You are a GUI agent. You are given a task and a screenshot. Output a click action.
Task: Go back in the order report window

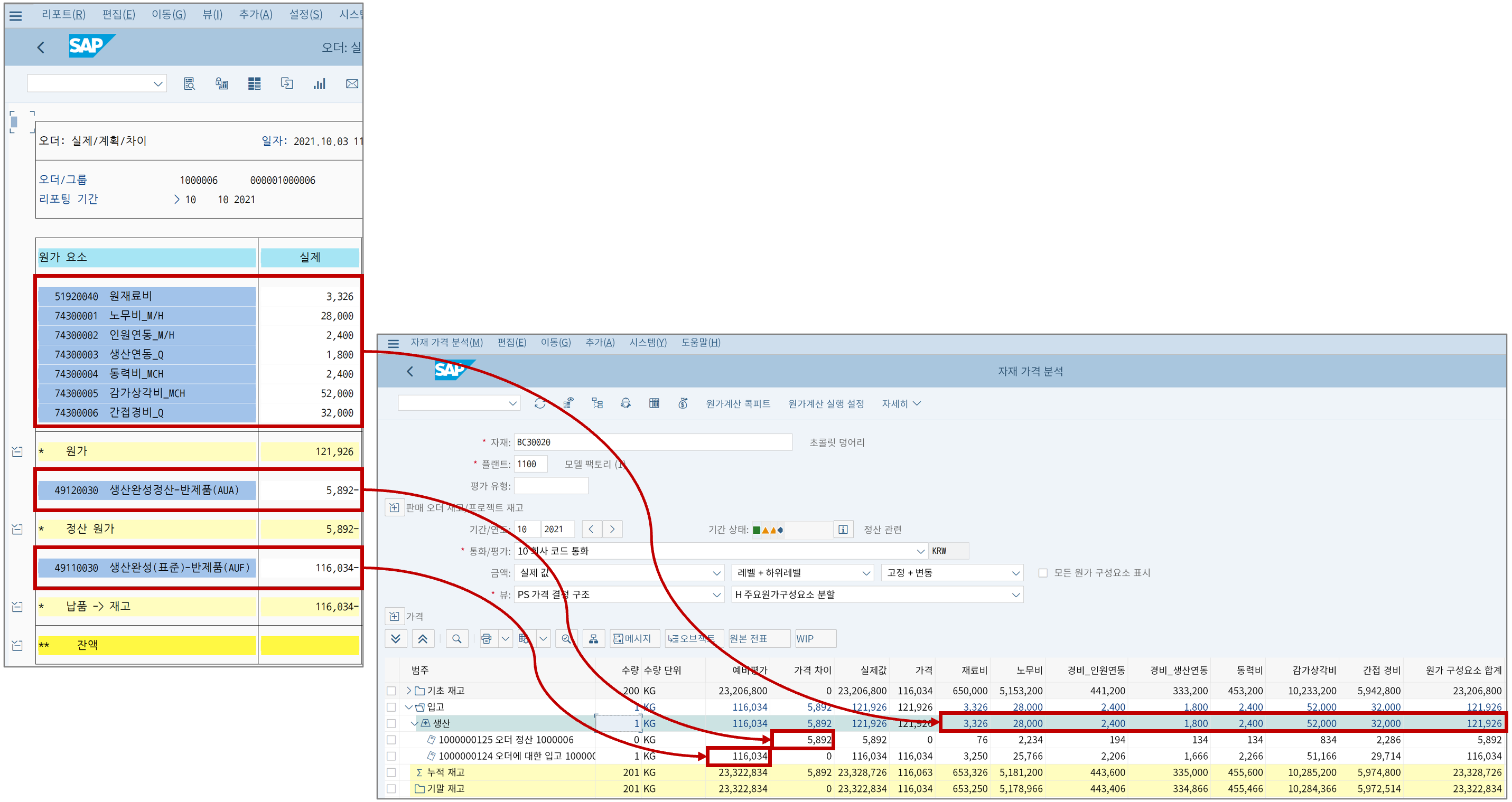(41, 47)
